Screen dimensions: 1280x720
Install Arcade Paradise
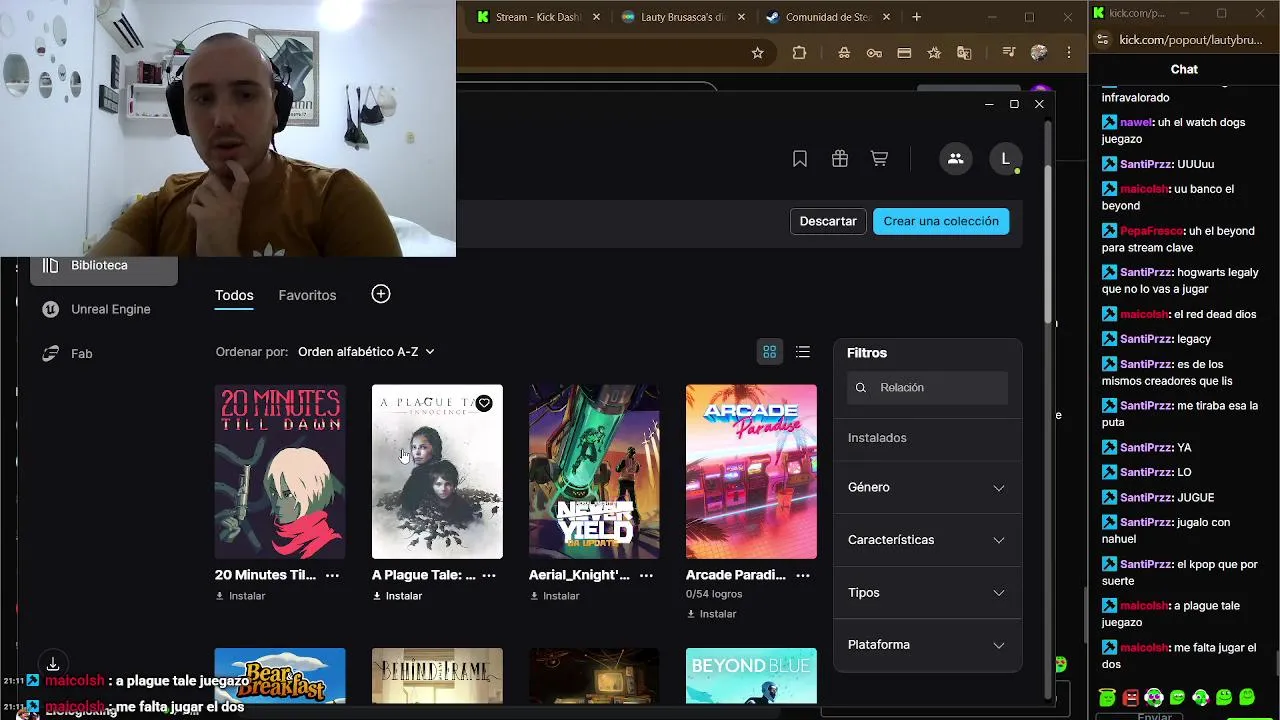[x=711, y=614]
